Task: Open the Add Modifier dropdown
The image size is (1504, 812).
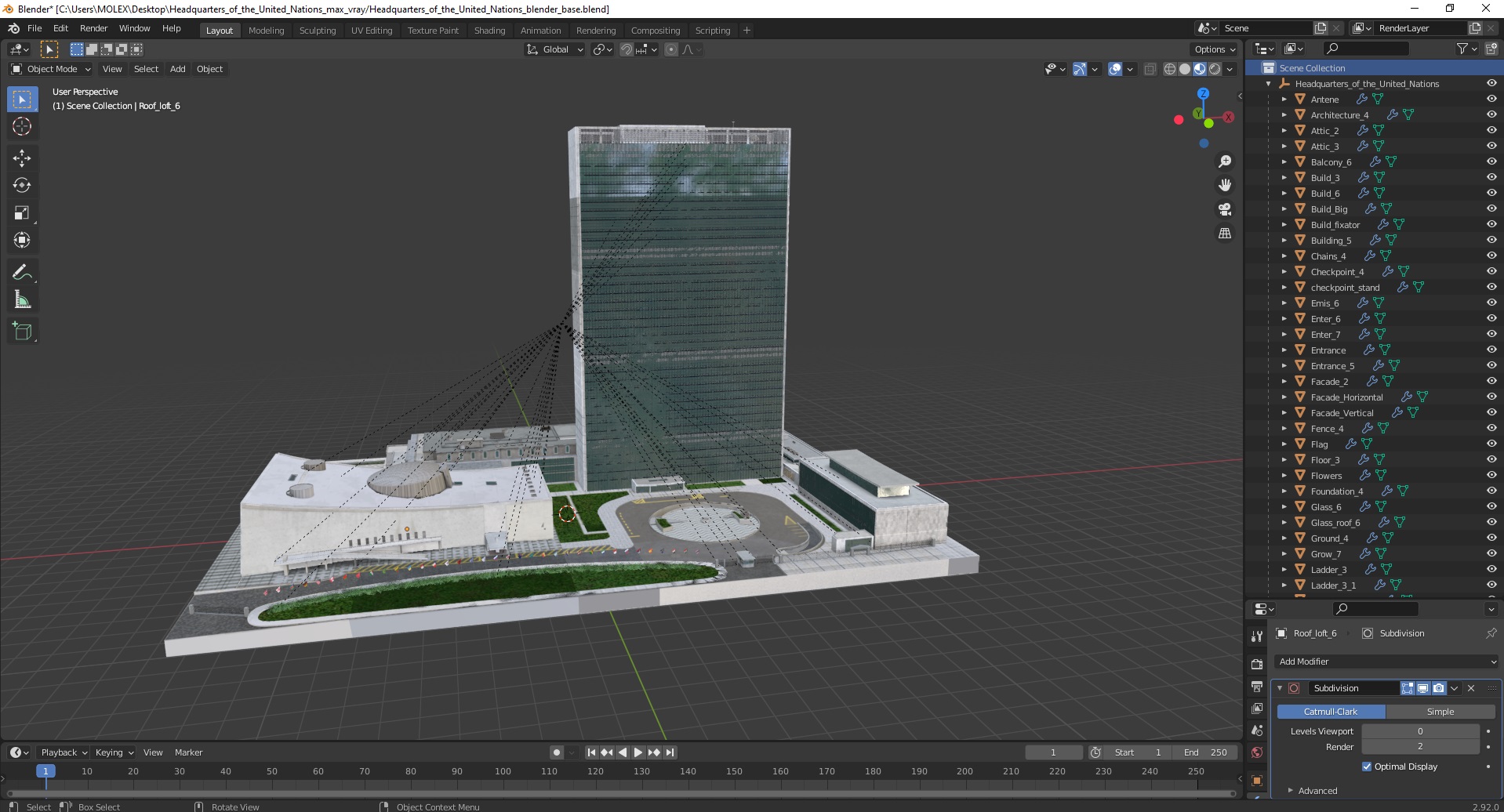Action: pos(1386,662)
